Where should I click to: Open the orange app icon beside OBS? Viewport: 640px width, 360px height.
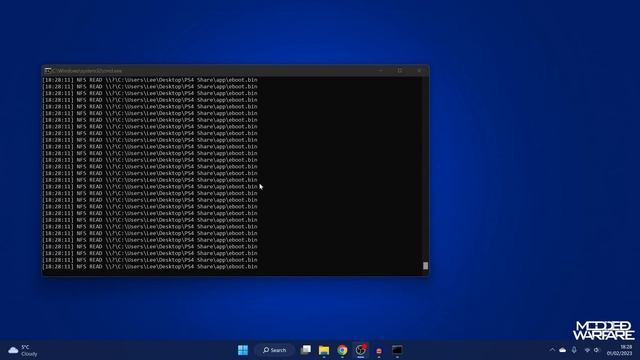click(x=379, y=350)
